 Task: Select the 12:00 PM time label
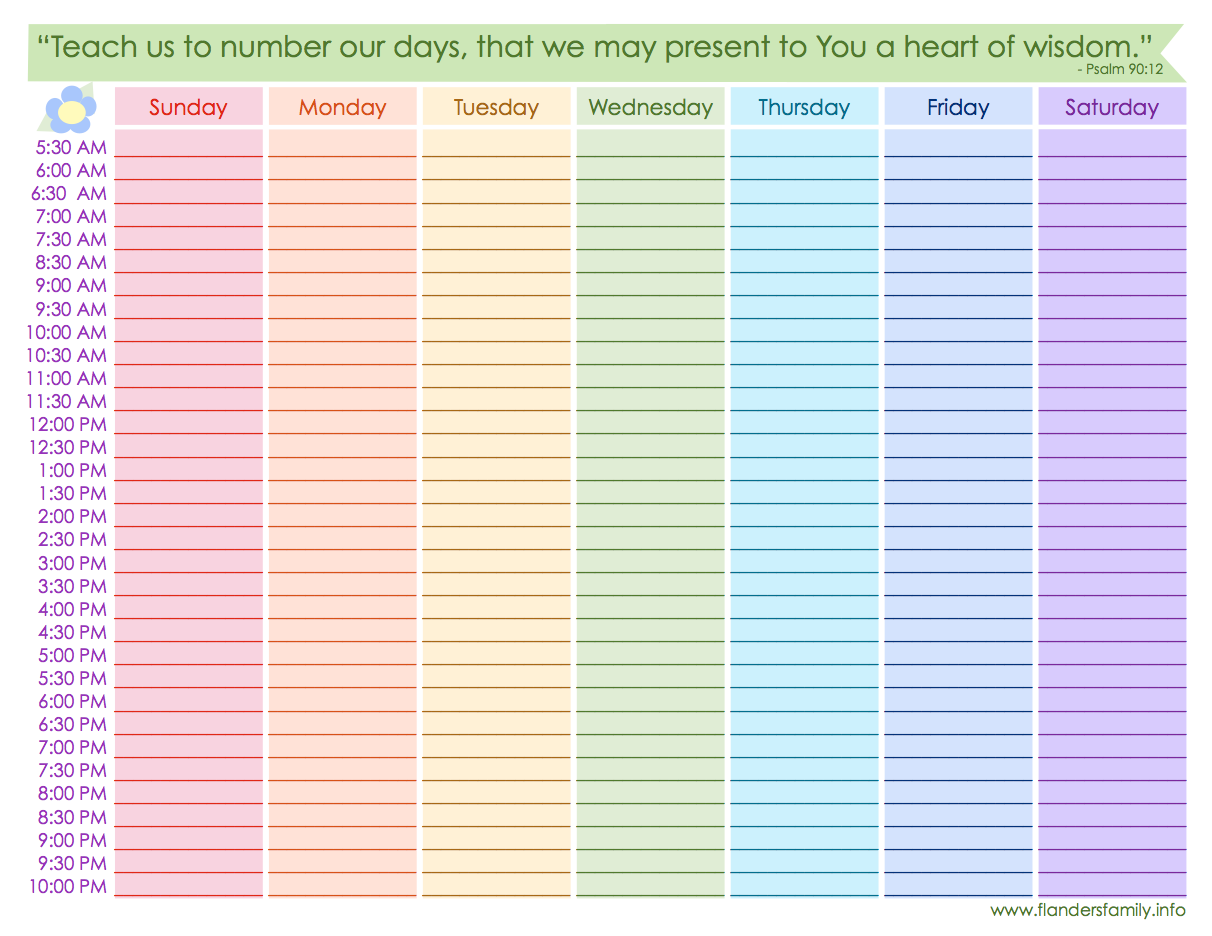pyautogui.click(x=66, y=424)
